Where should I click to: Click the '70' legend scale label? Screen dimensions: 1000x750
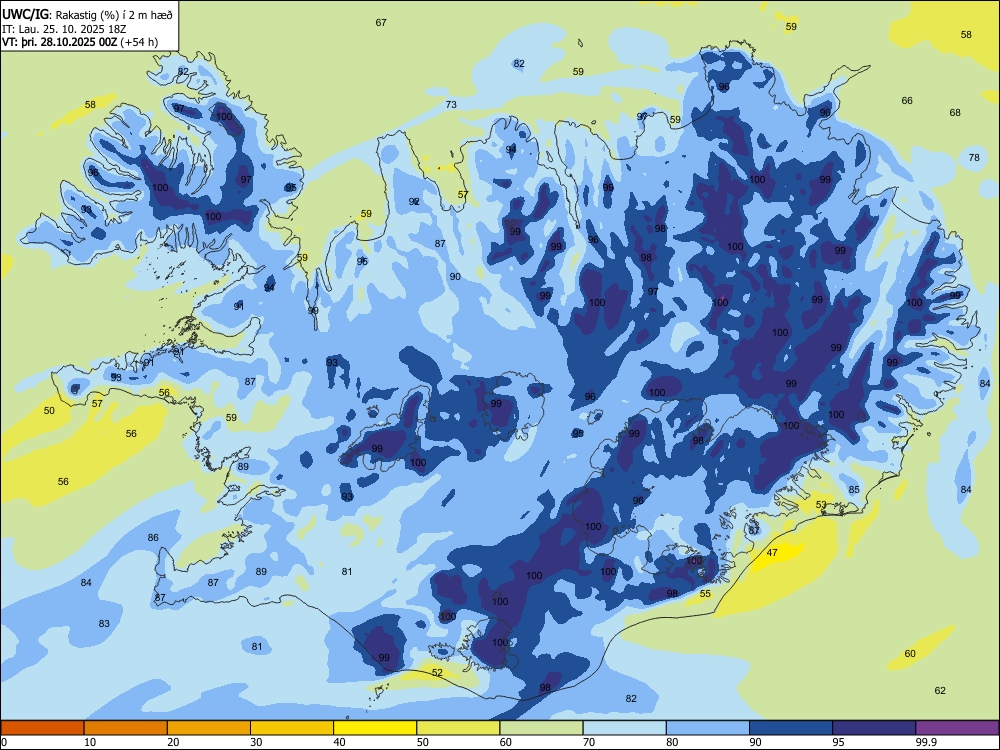coord(589,742)
